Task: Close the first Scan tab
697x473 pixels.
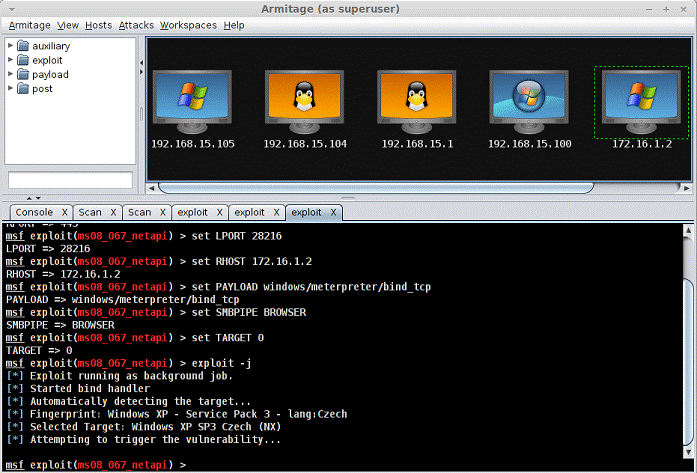Action: (x=113, y=212)
